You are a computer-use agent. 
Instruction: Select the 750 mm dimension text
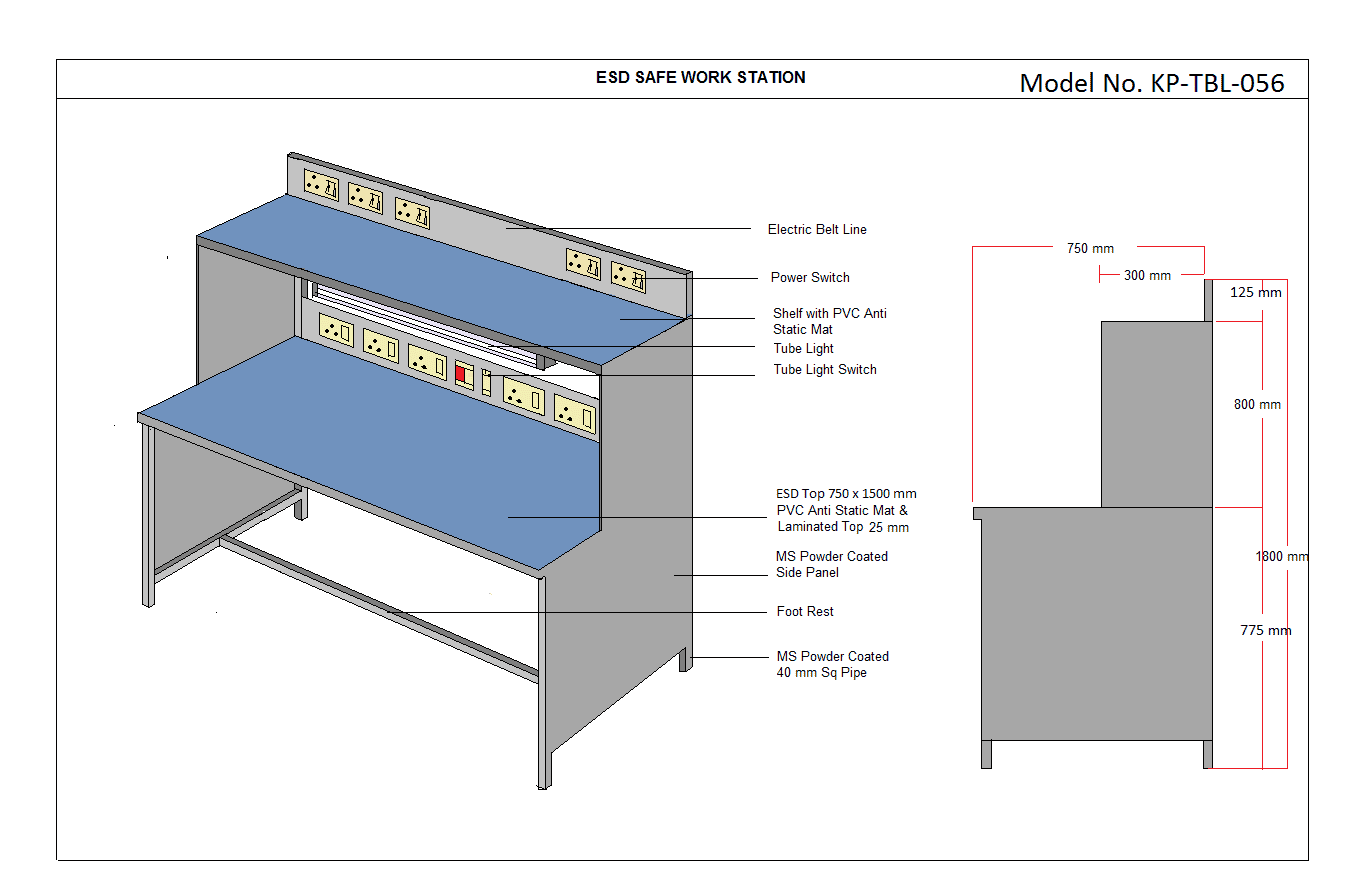[1089, 249]
